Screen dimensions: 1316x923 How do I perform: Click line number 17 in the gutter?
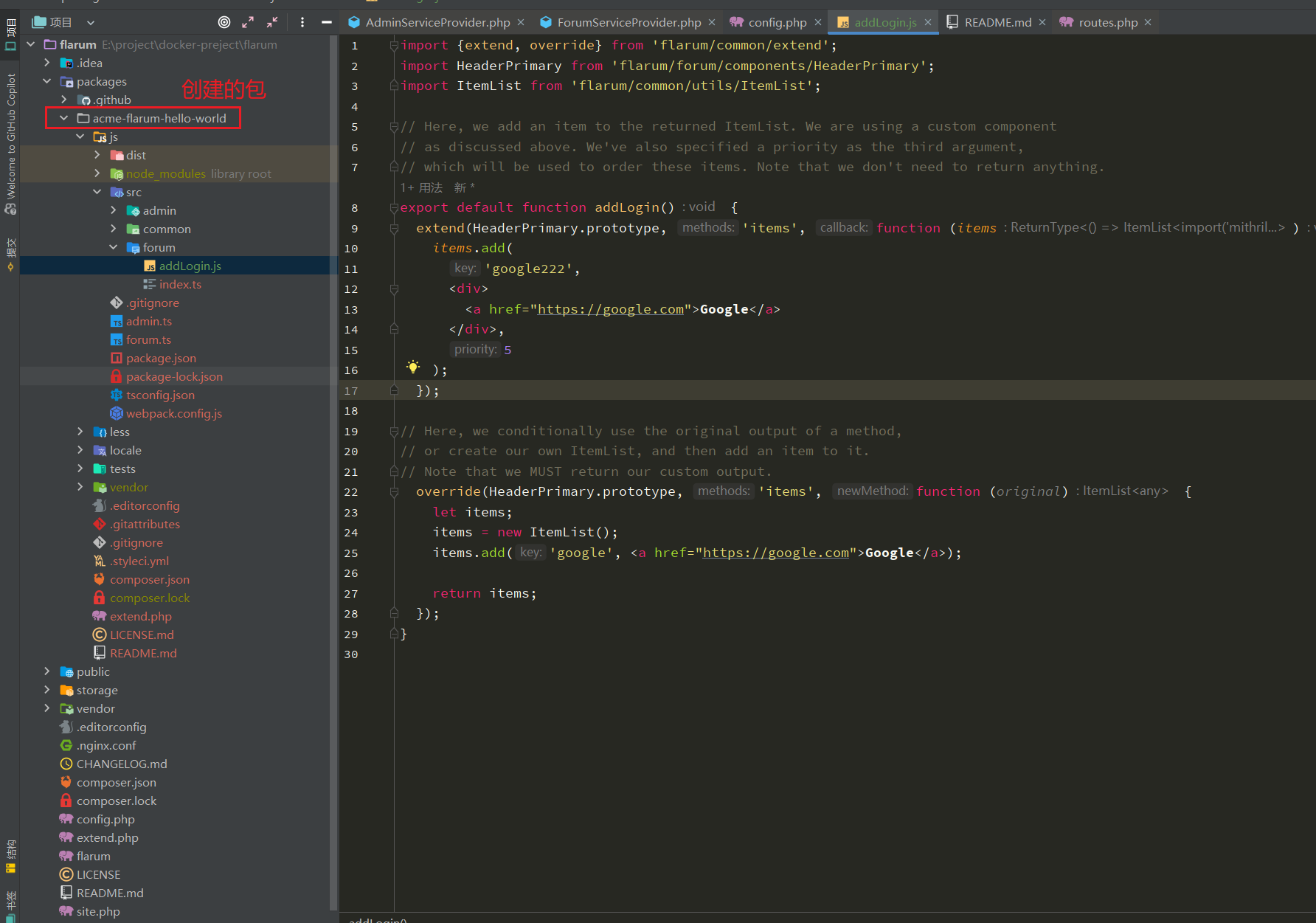tap(351, 391)
